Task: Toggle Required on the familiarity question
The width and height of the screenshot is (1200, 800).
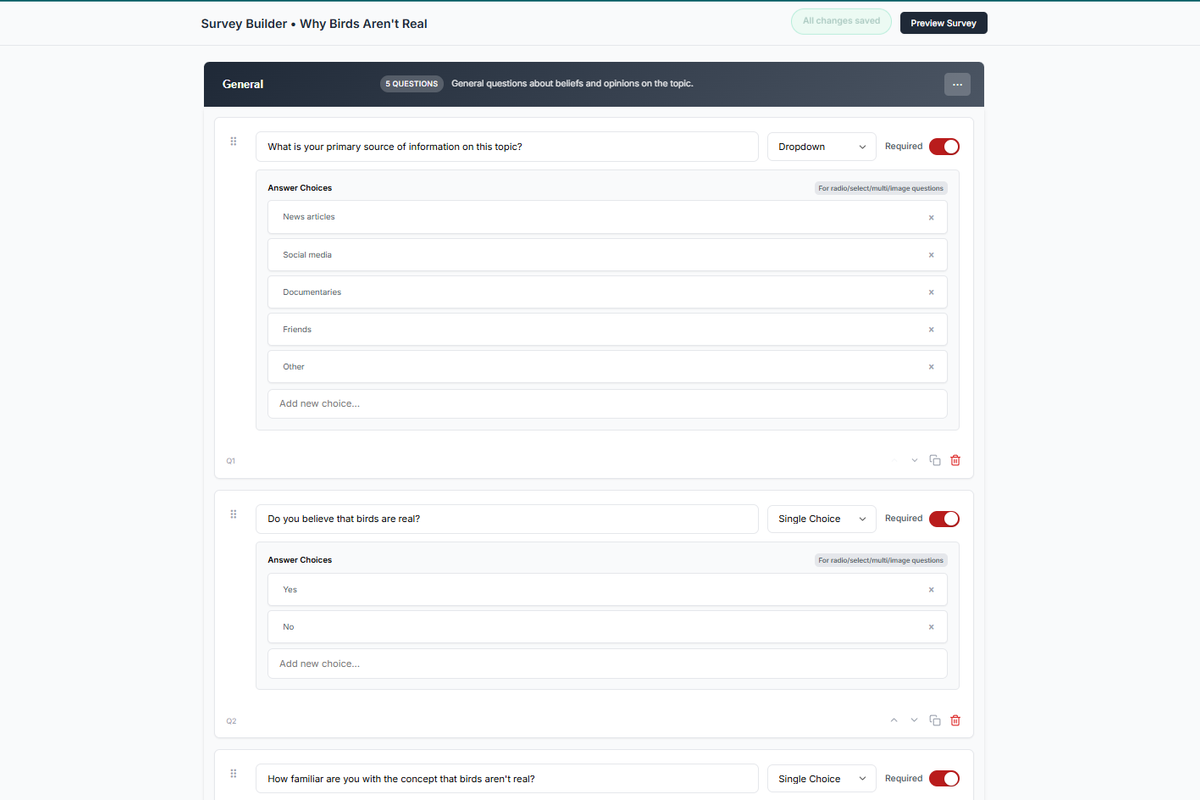Action: coord(944,778)
